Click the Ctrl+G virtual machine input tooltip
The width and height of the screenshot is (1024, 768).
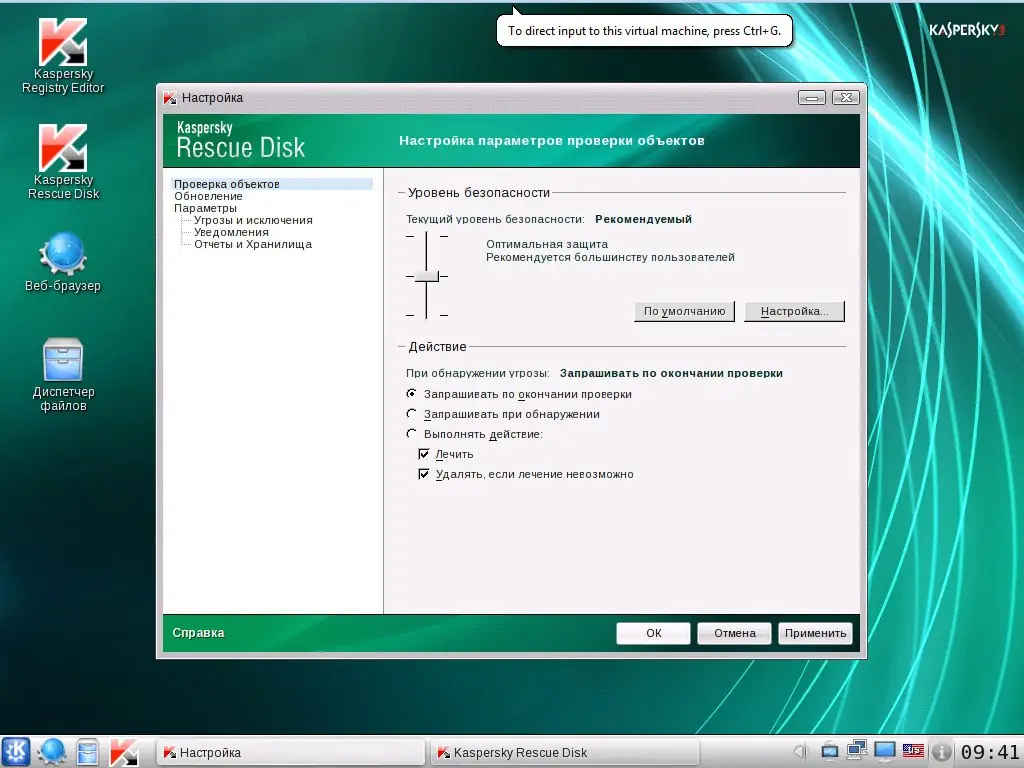[644, 31]
